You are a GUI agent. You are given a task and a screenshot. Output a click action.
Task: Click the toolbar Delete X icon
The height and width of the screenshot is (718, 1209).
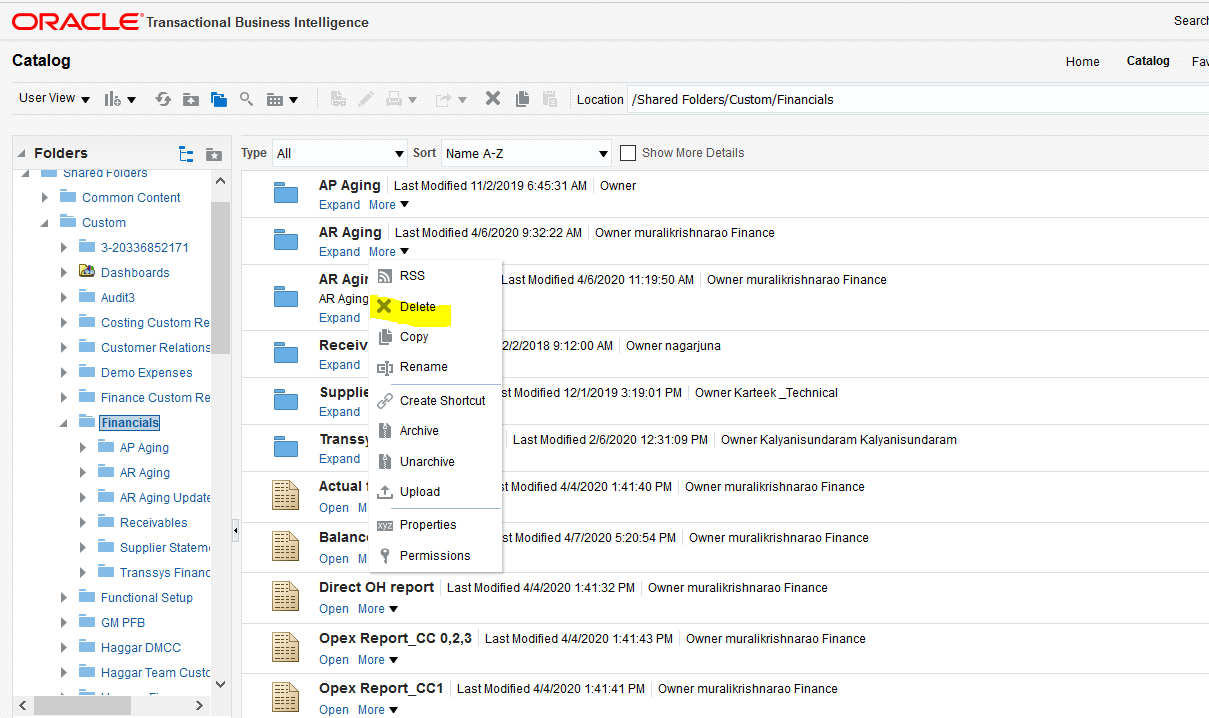click(492, 98)
